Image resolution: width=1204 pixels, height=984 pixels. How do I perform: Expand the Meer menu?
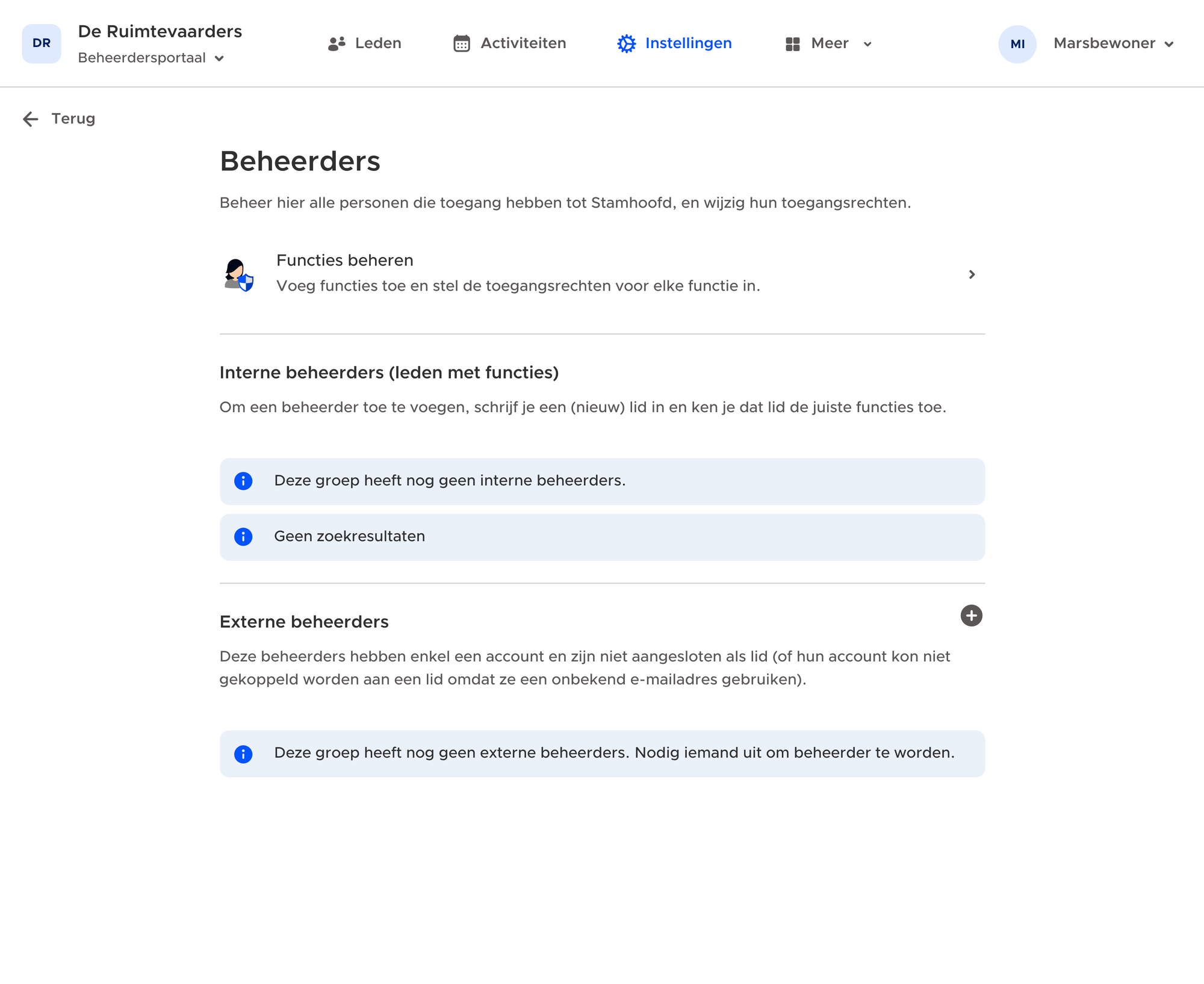pos(828,43)
